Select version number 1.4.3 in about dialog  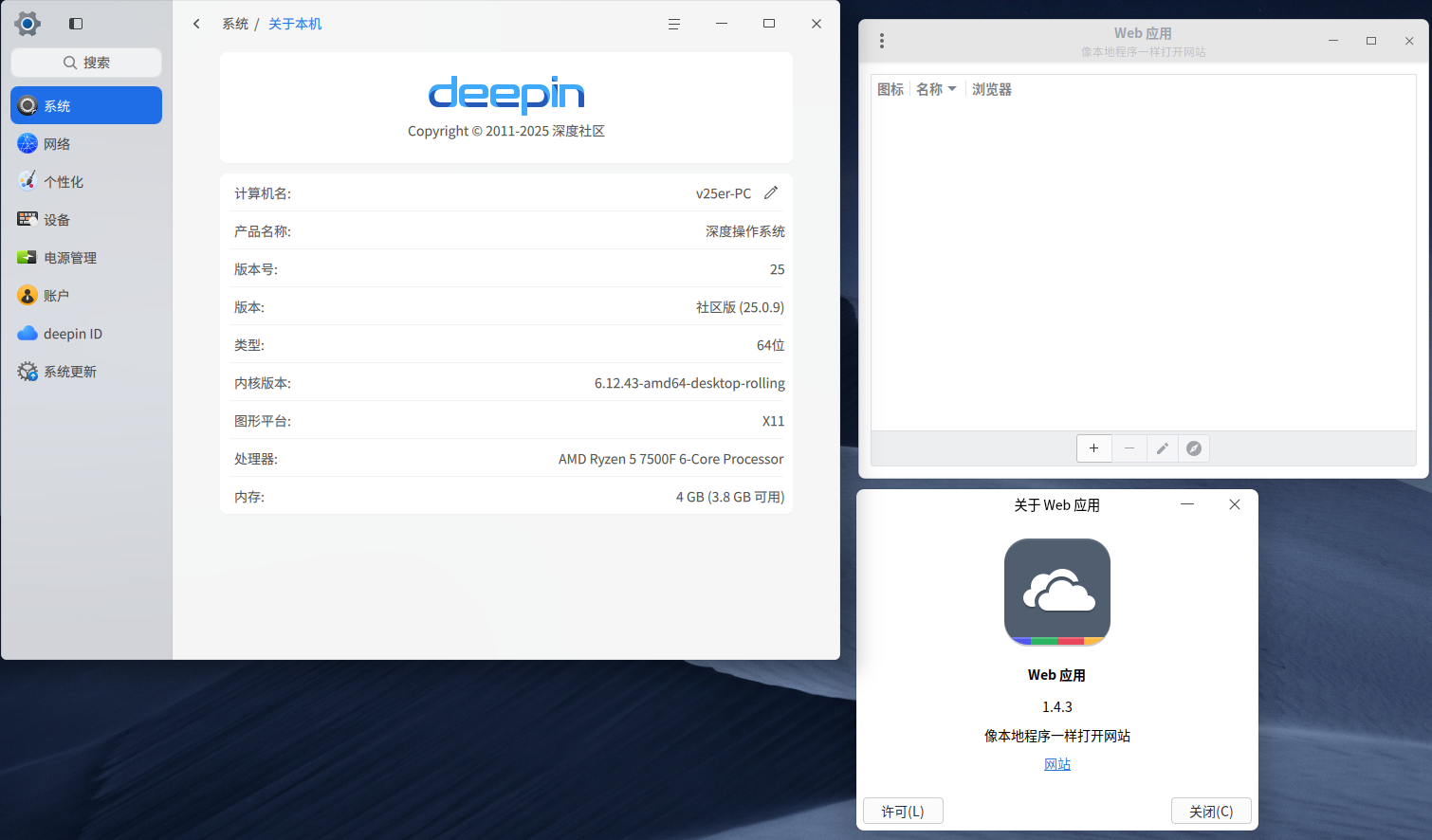coord(1057,707)
